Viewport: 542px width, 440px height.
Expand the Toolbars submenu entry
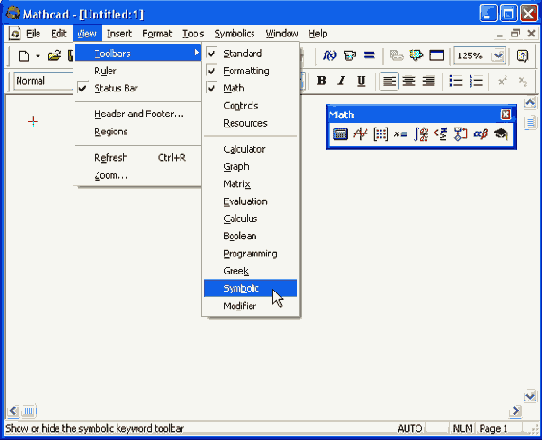point(138,53)
